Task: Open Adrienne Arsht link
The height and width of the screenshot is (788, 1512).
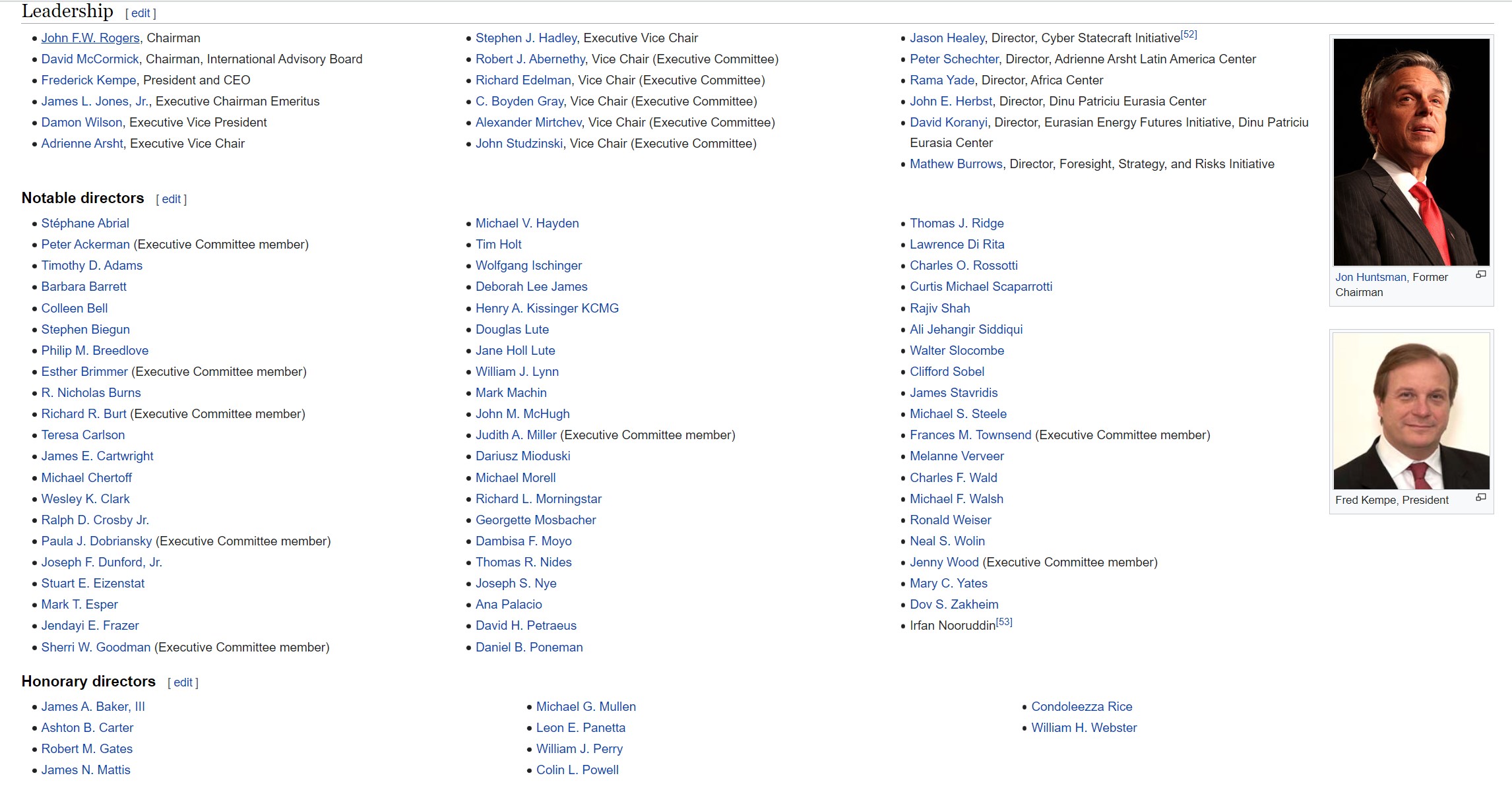Action: click(82, 144)
